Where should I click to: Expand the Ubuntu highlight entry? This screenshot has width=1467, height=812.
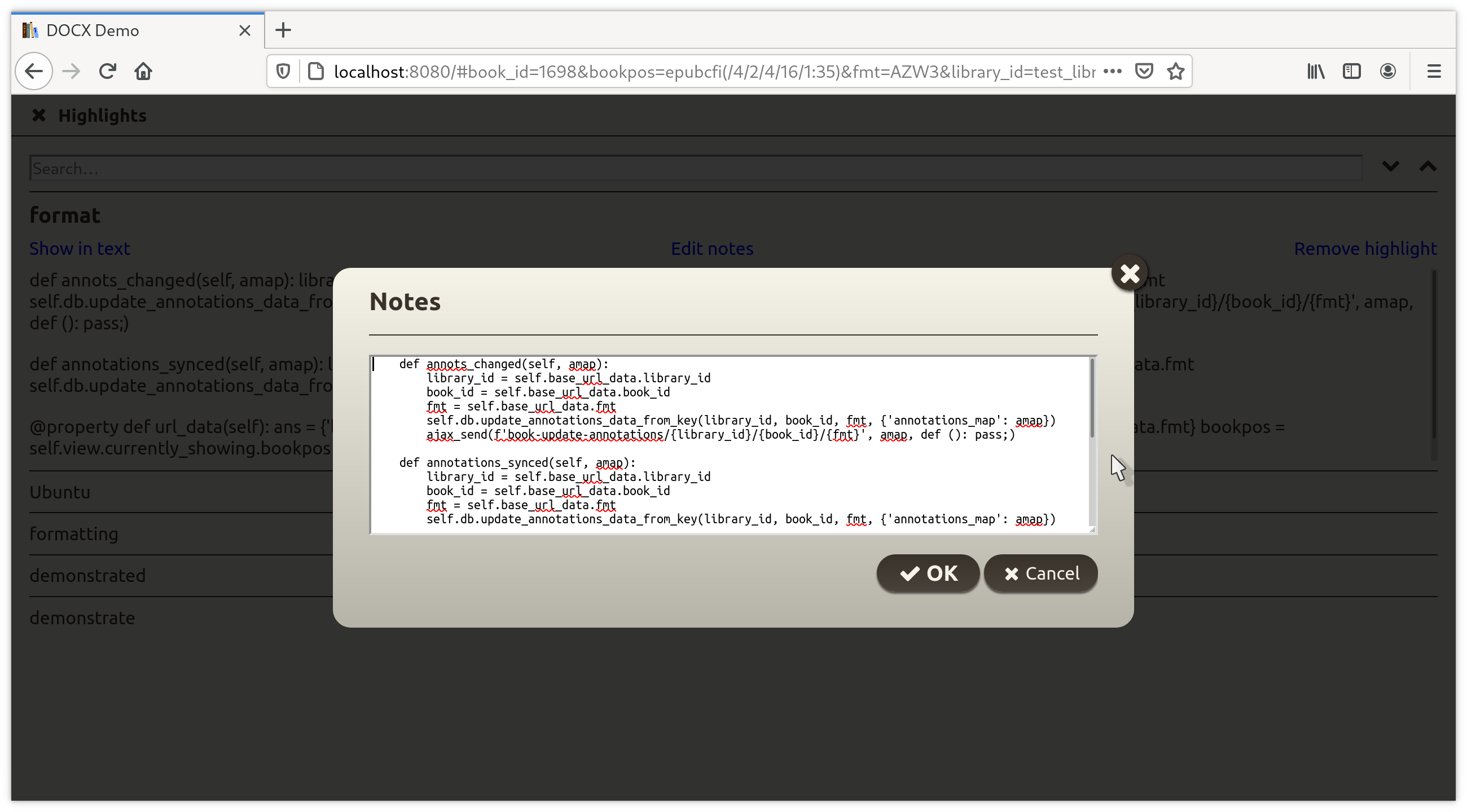click(60, 492)
